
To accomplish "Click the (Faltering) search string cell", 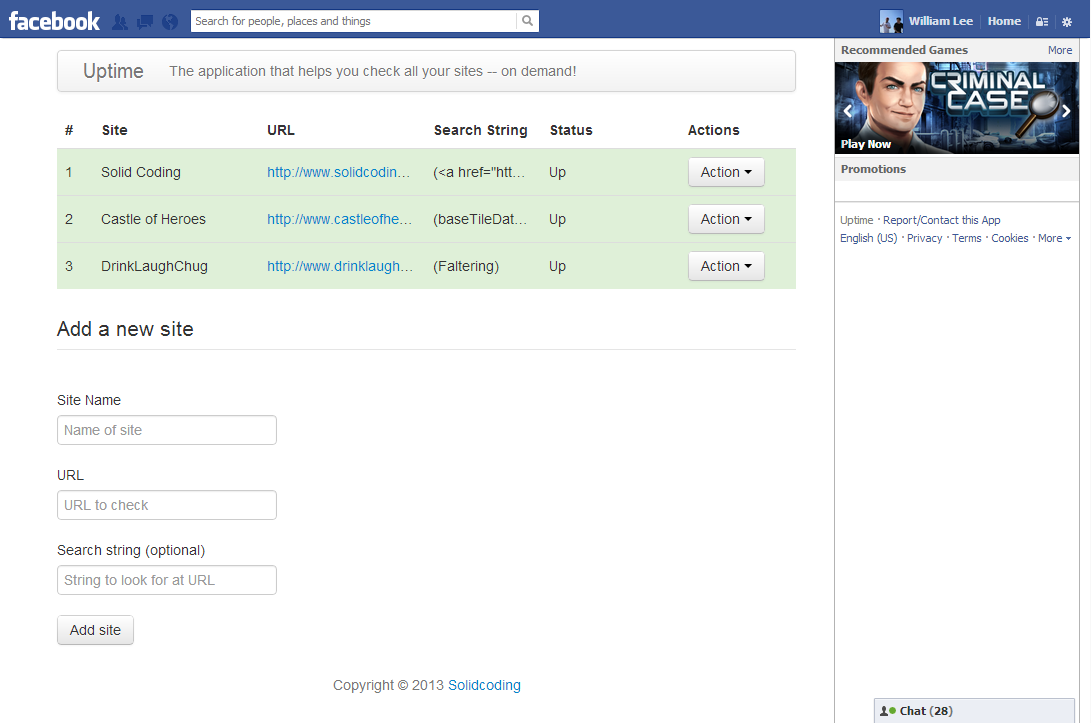I will (465, 266).
